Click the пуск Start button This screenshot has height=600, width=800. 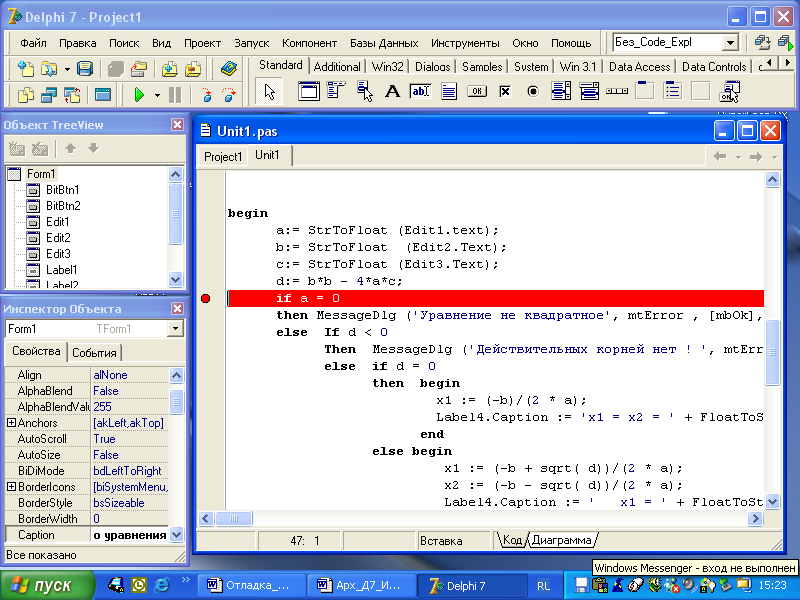tap(47, 585)
